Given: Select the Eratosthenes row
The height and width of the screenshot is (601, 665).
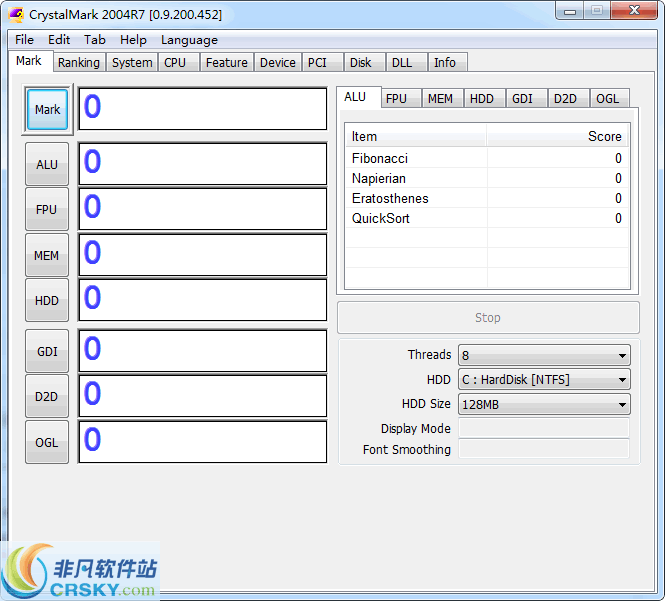Looking at the screenshot, I should [x=487, y=198].
